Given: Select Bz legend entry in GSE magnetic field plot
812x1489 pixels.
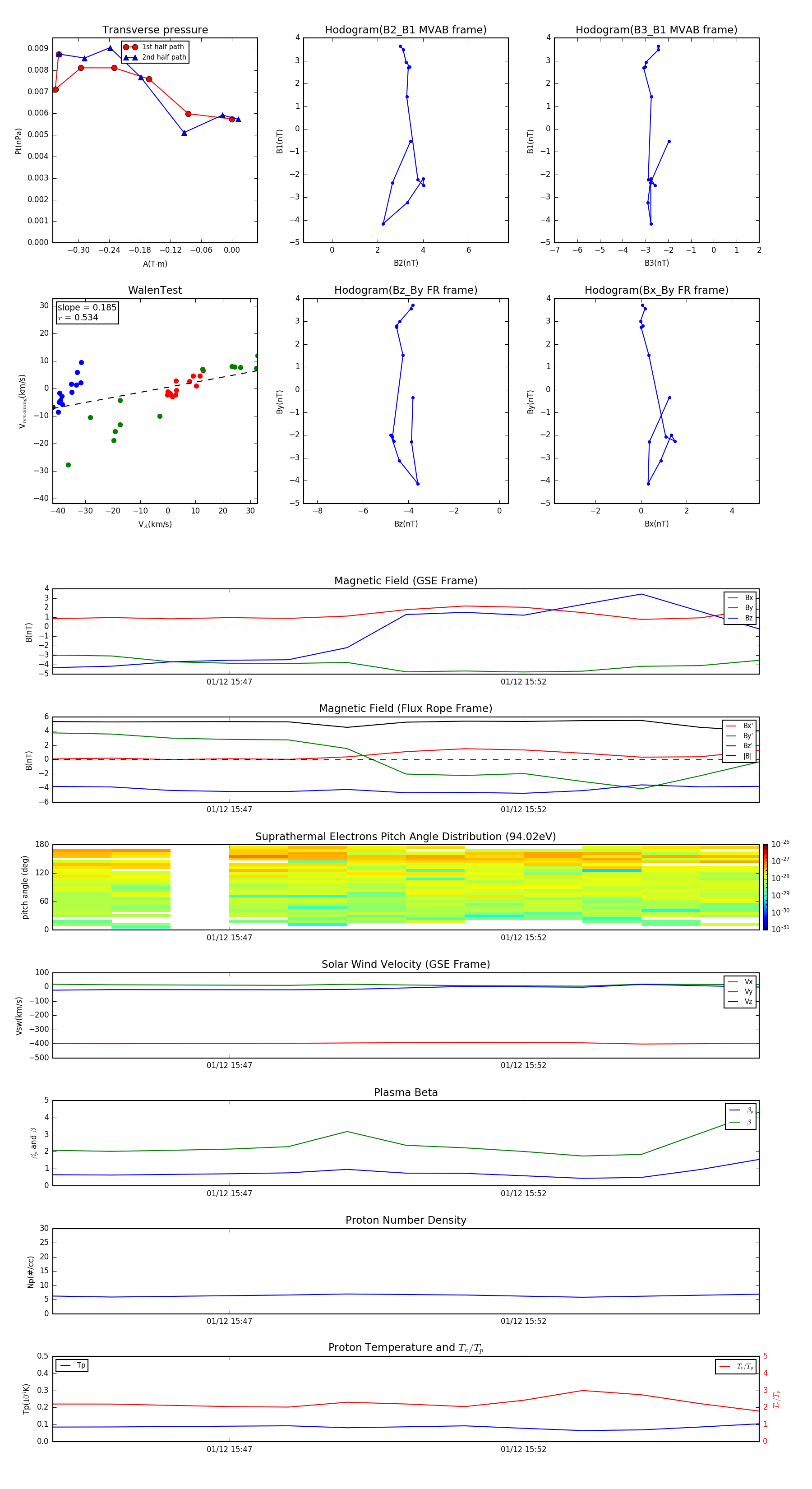Looking at the screenshot, I should (740, 619).
